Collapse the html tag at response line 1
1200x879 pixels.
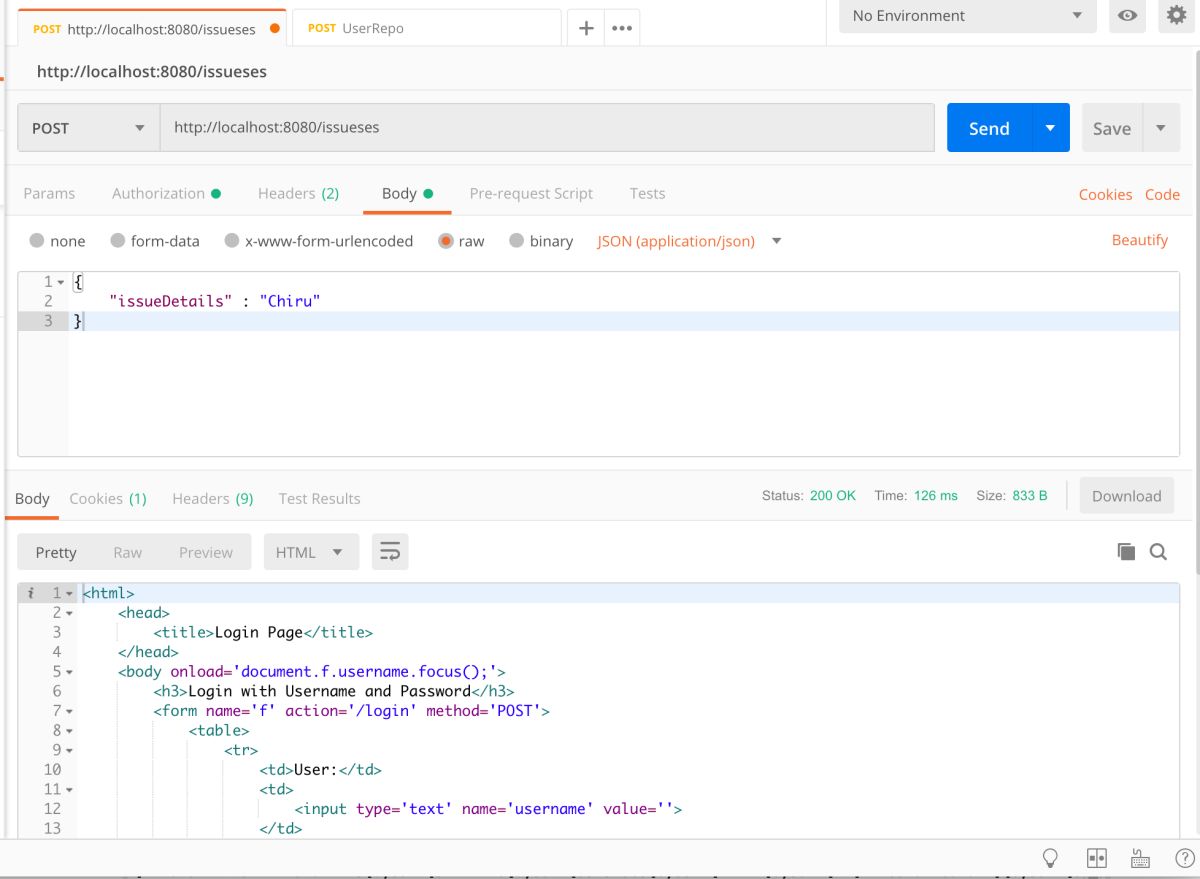coord(69,594)
